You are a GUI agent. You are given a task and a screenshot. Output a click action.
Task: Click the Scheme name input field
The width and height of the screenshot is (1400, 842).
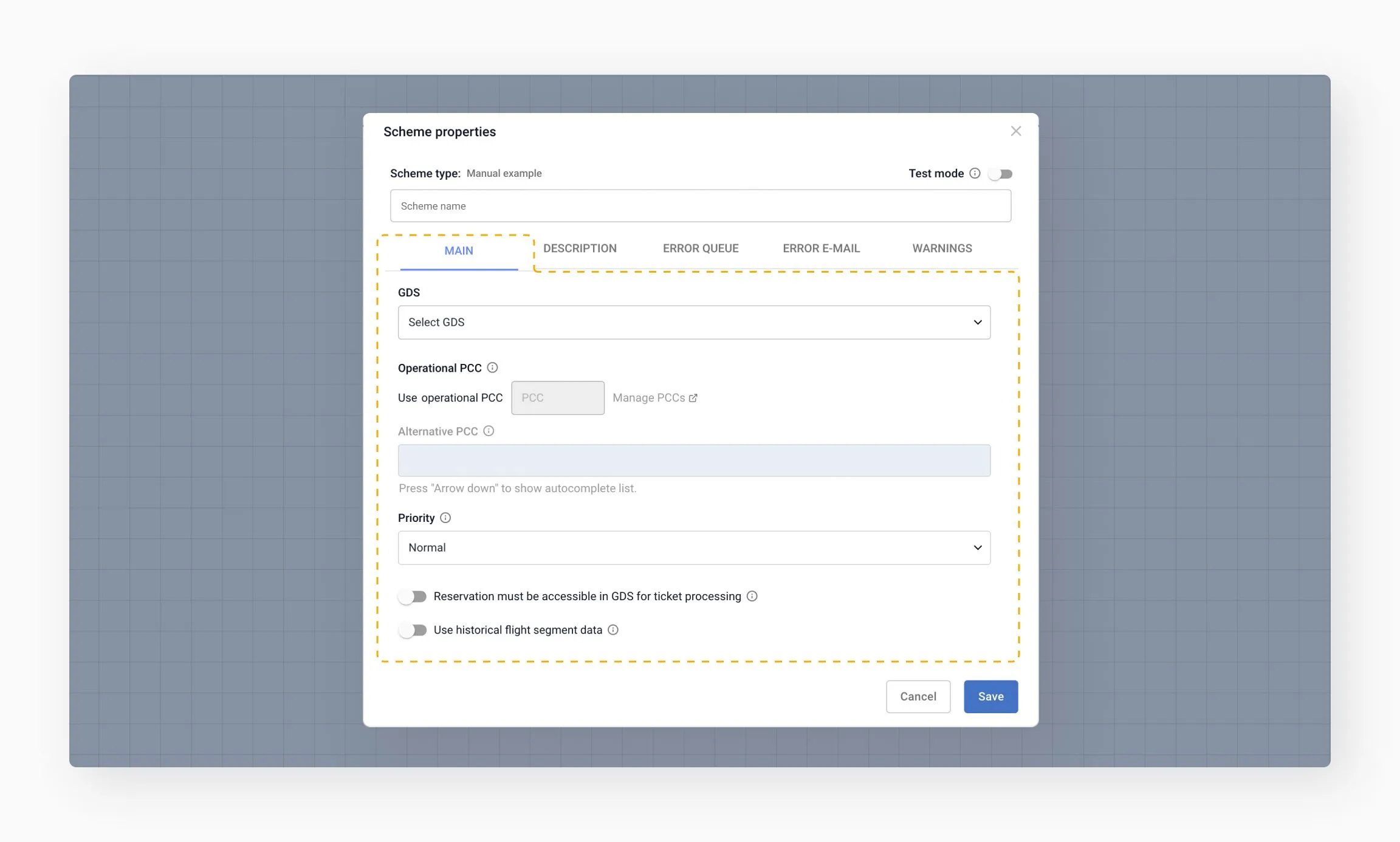coord(700,206)
